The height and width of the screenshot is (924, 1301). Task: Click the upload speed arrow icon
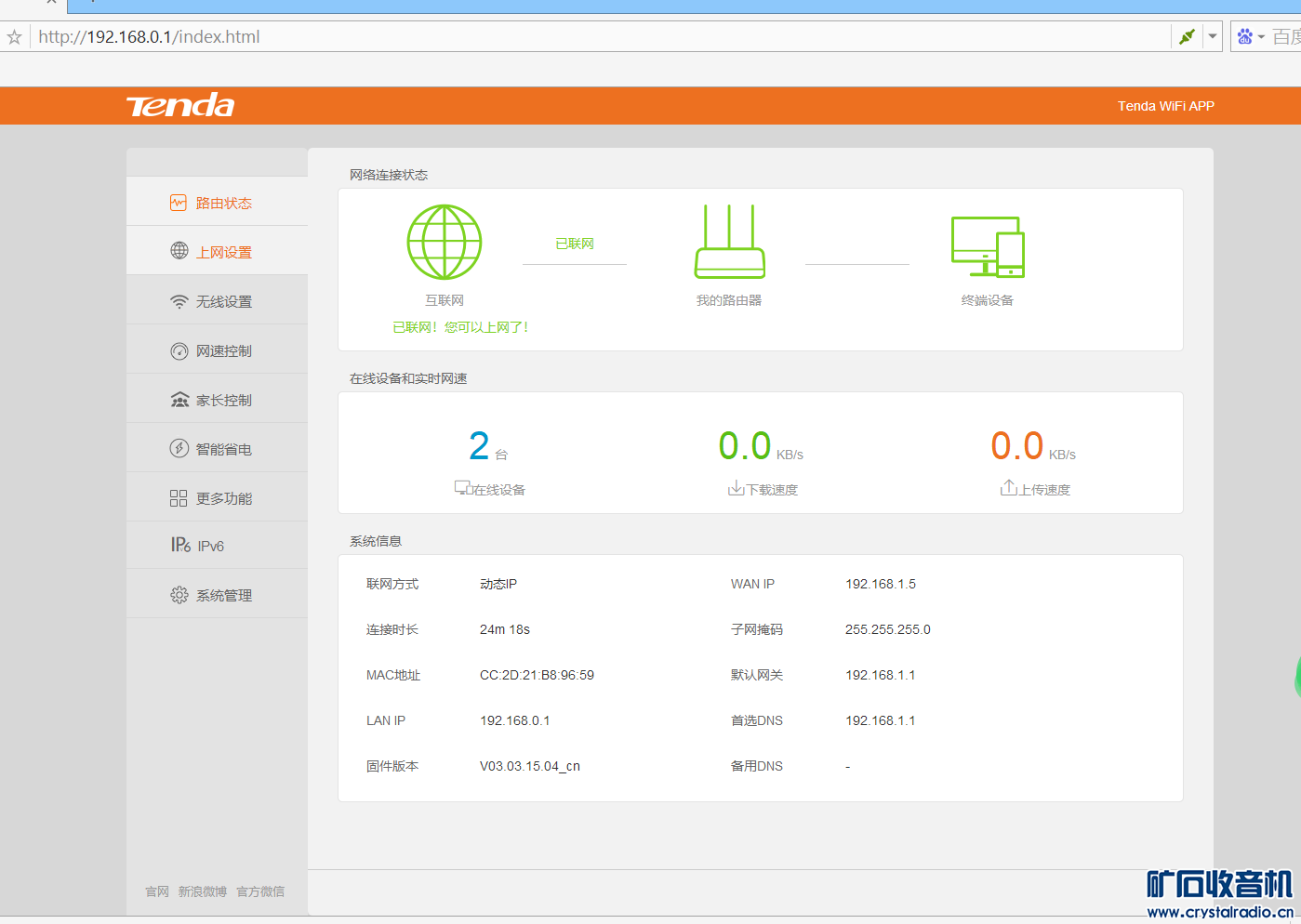point(1009,487)
